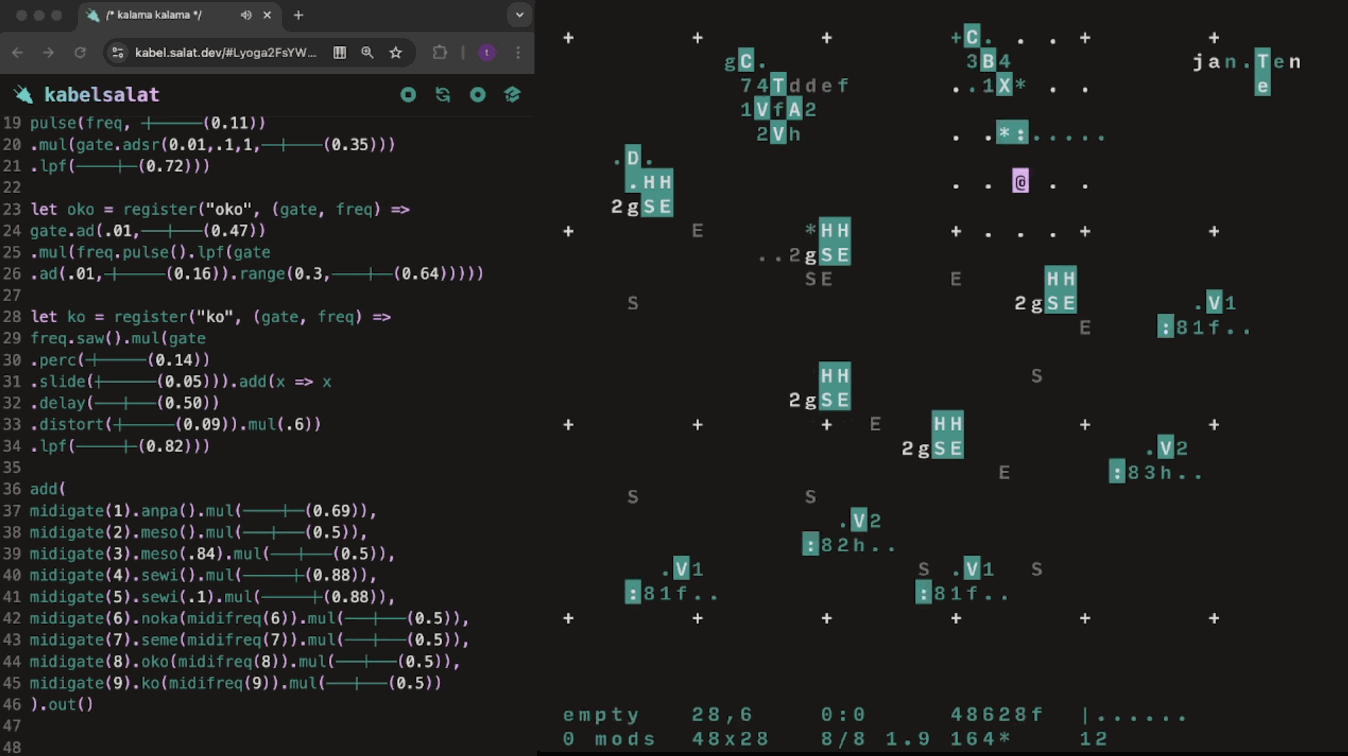Open a new browser tab
The width and height of the screenshot is (1348, 756).
click(x=298, y=16)
